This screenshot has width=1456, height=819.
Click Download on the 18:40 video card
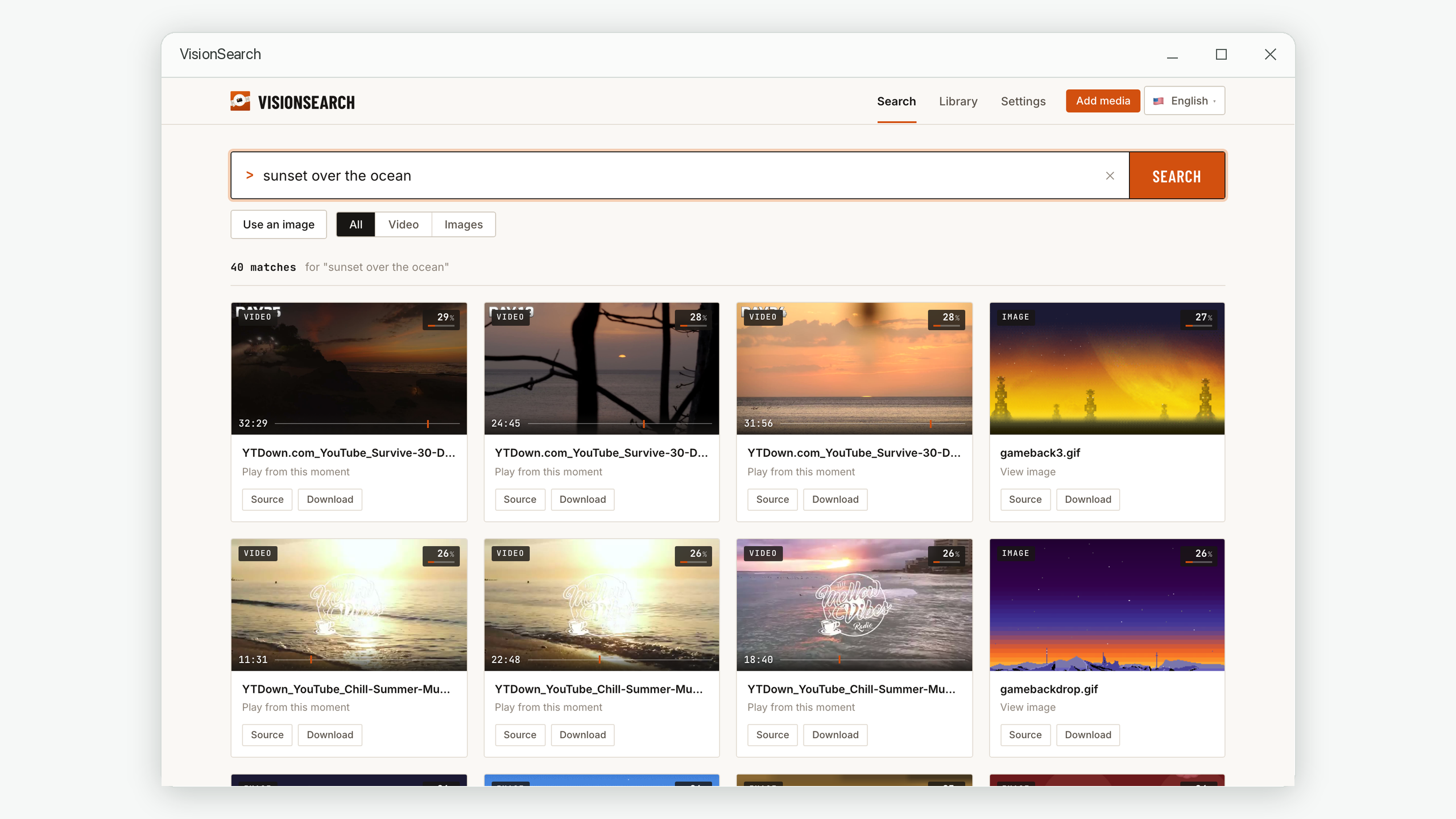tap(835, 735)
